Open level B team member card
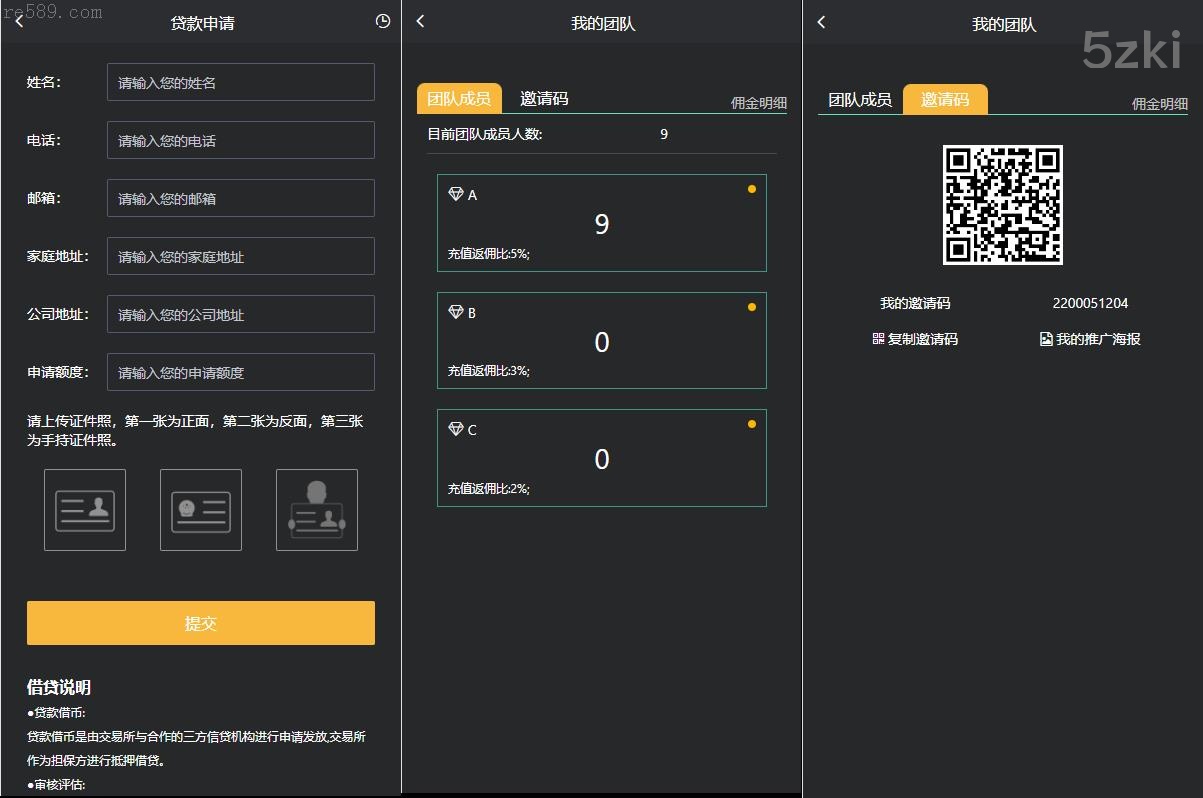The image size is (1203, 798). [x=601, y=341]
